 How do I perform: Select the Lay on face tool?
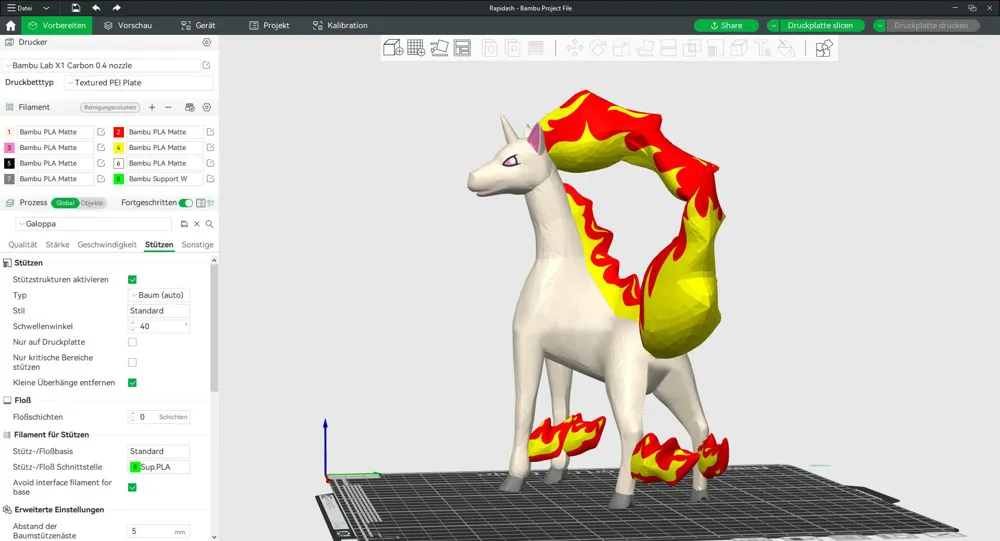pos(645,48)
